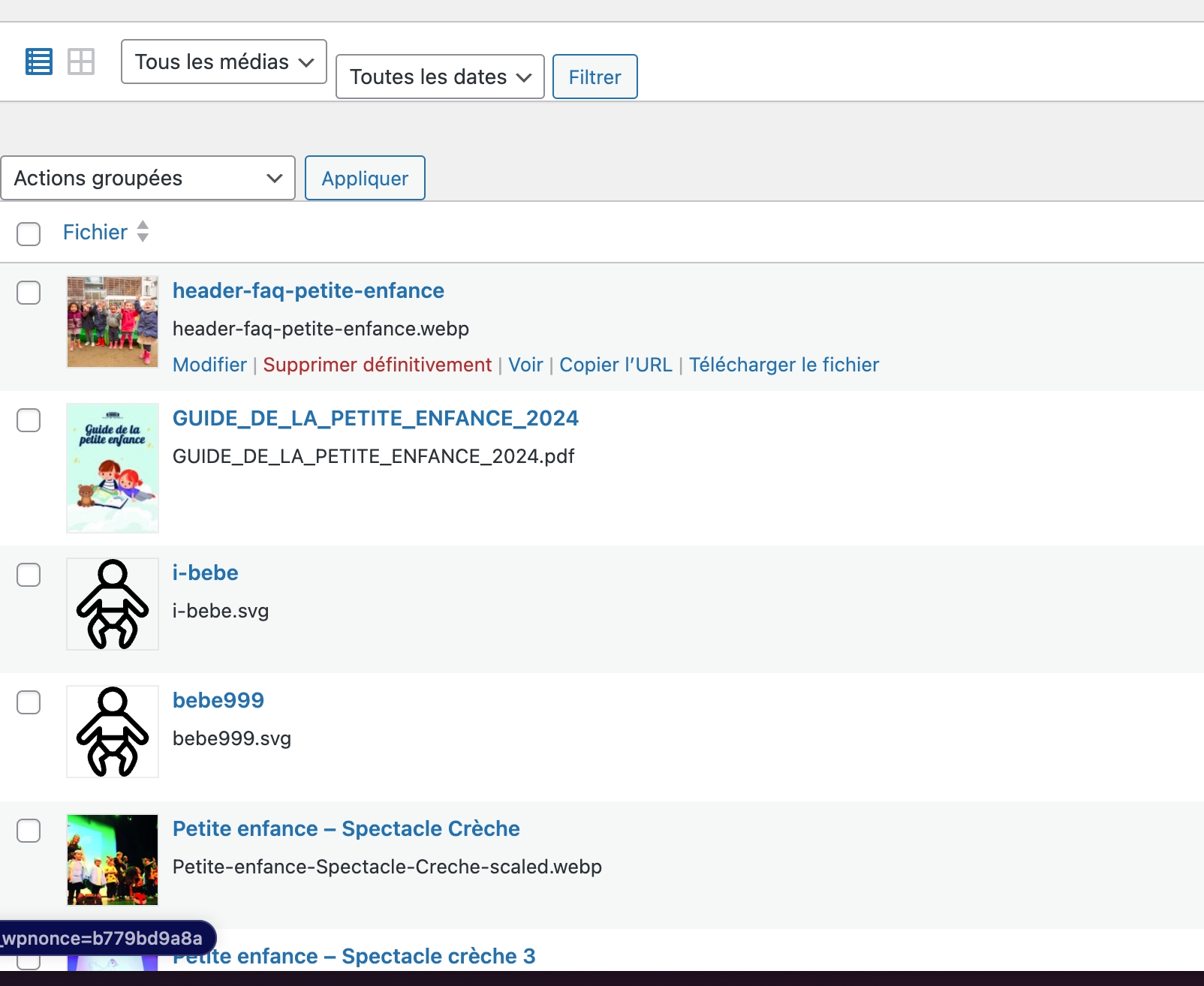Click the Copier l'URL link
Image resolution: width=1204 pixels, height=986 pixels.
[616, 365]
